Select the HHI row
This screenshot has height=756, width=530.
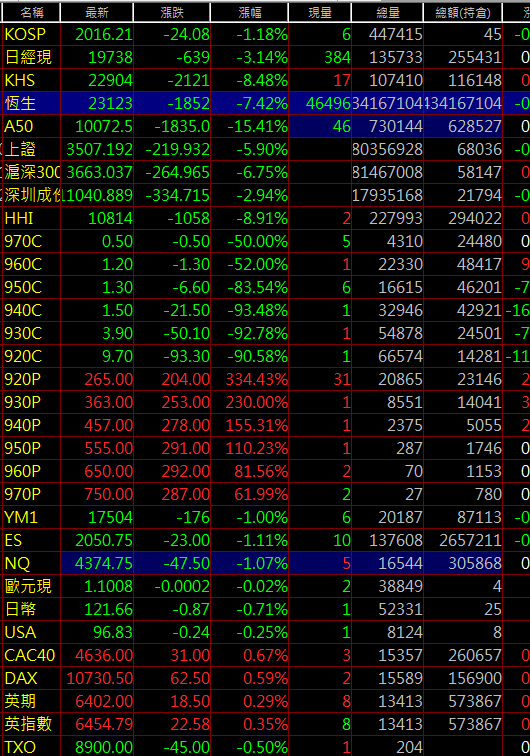pos(265,218)
